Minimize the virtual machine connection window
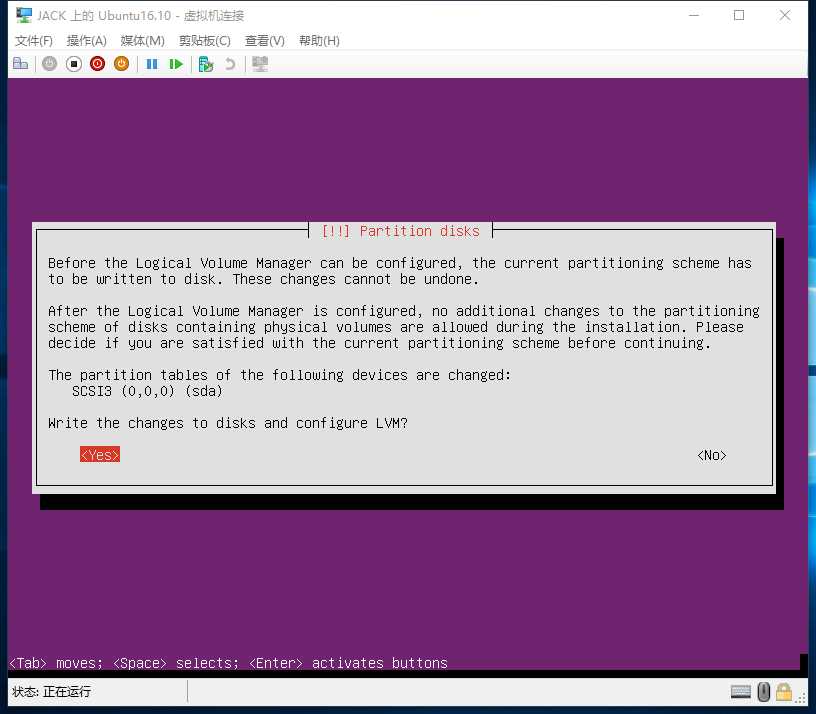Screen dimensions: 816x714 pos(693,16)
